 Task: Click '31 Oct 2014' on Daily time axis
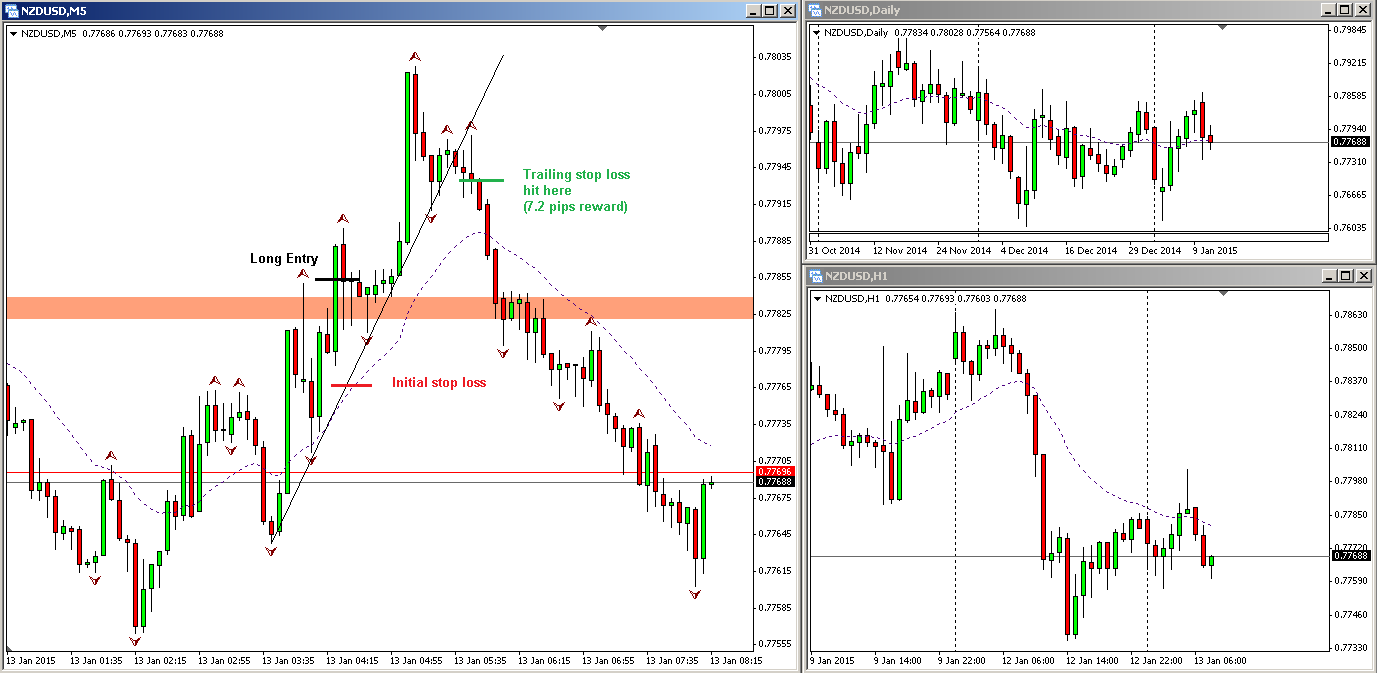coord(834,250)
